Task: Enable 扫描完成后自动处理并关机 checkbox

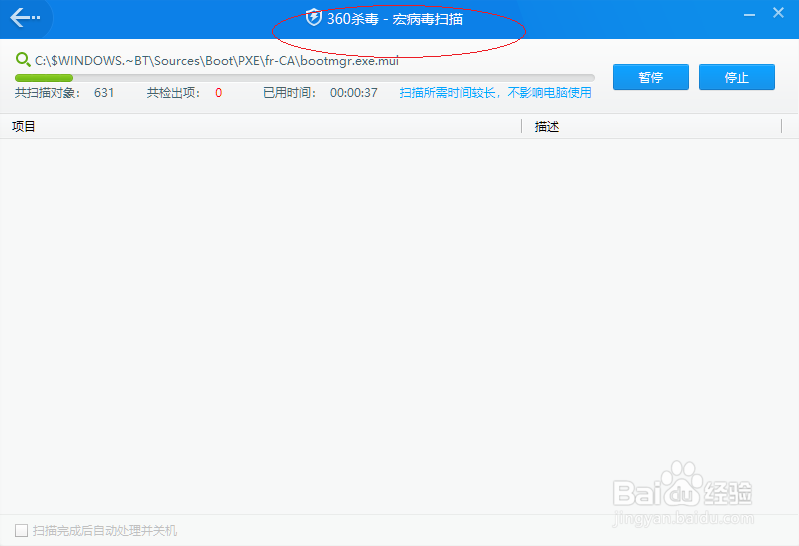Action: tap(21, 531)
